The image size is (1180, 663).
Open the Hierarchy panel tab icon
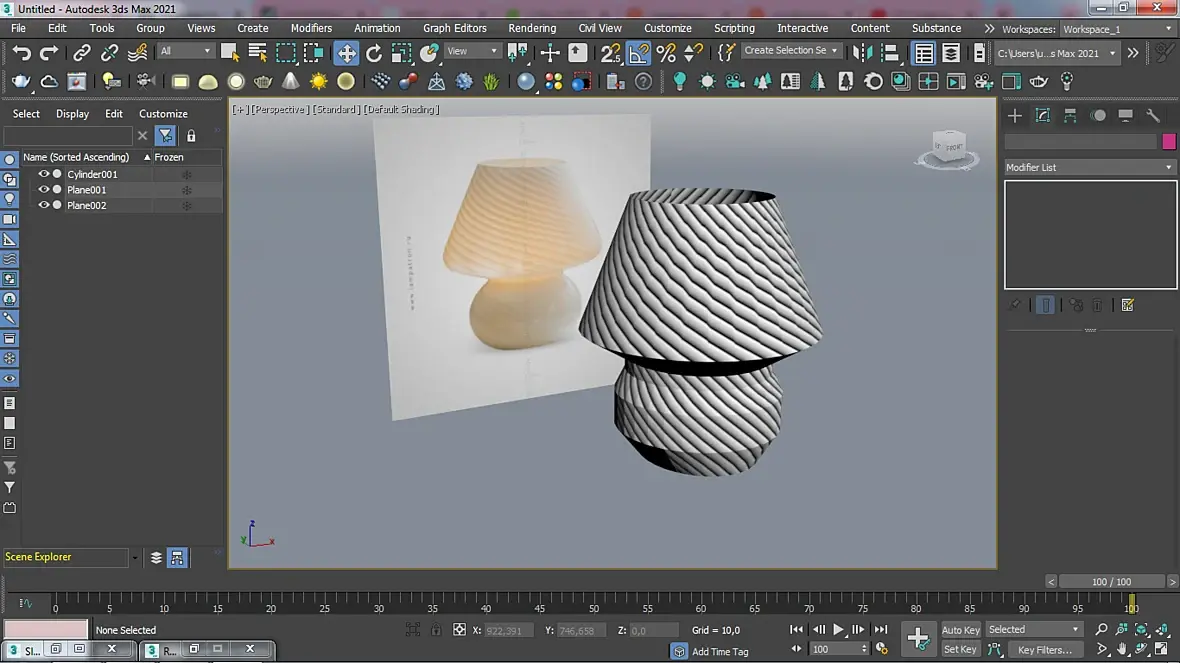tap(1070, 115)
